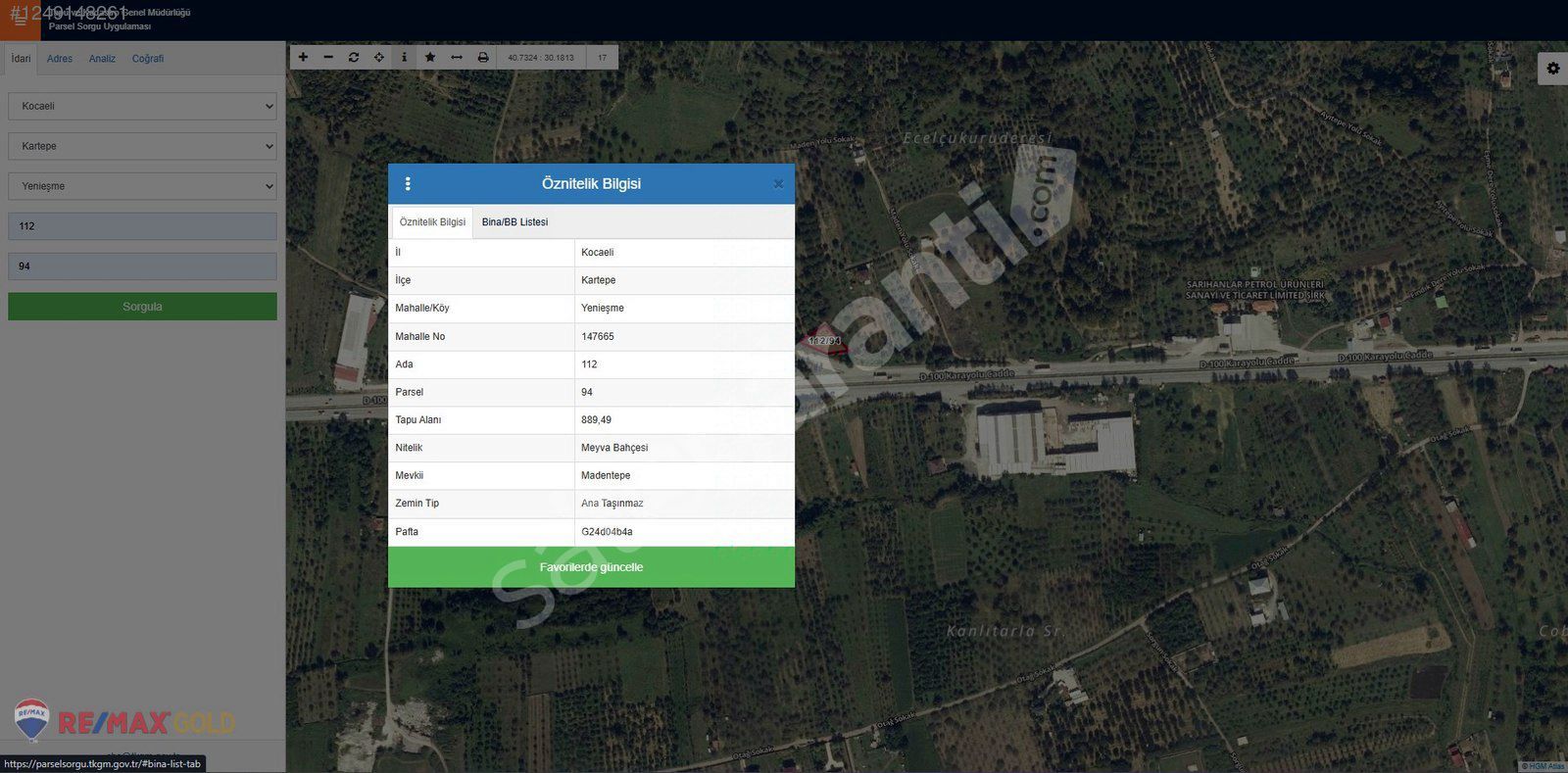Print the map using printer icon
The height and width of the screenshot is (773, 1568).
(x=483, y=58)
